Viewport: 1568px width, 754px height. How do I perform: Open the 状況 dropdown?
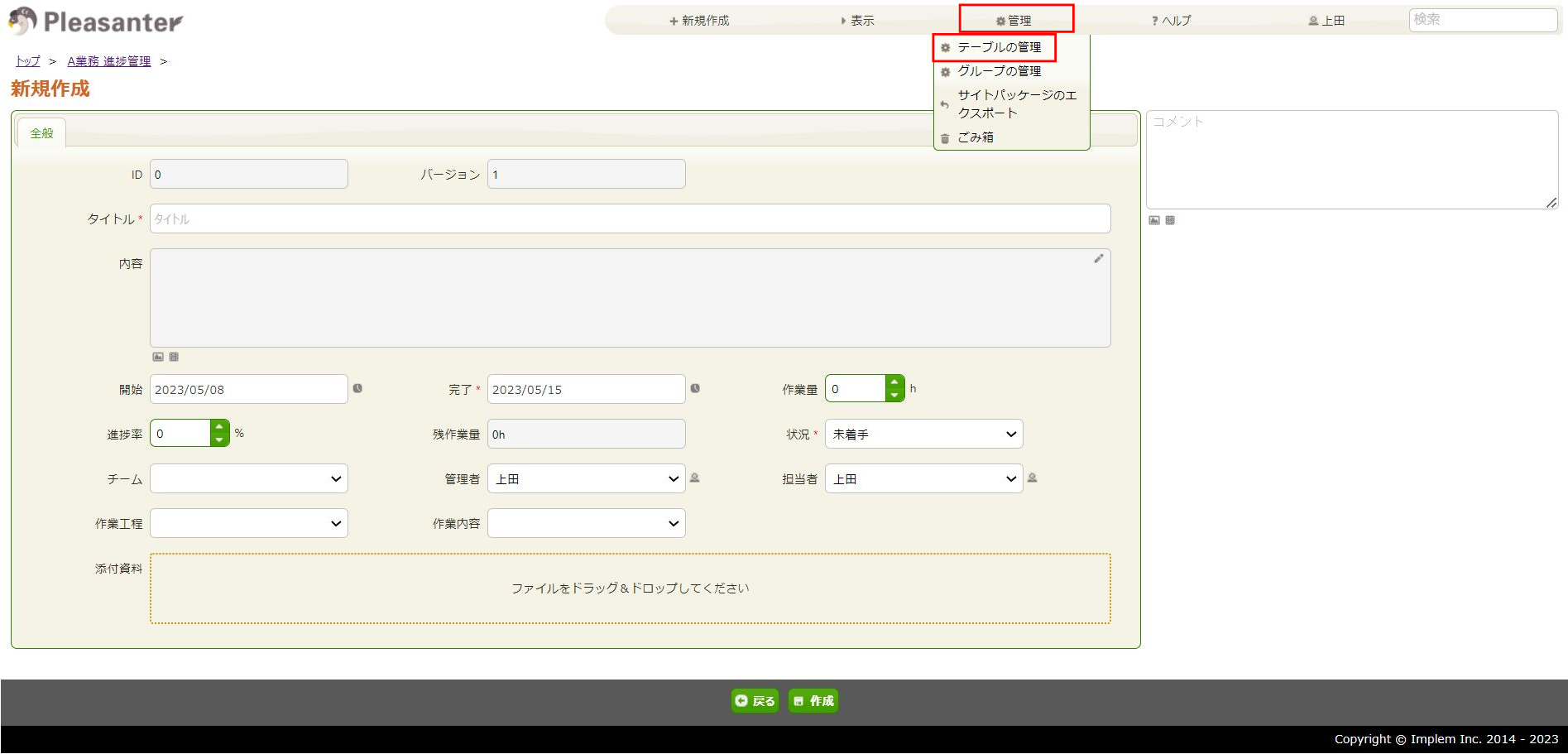(x=923, y=435)
